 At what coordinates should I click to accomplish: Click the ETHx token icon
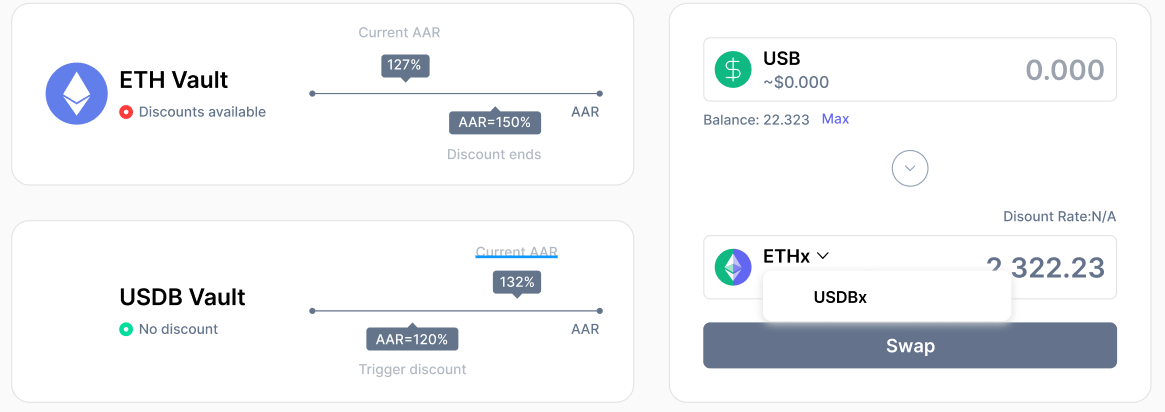733,267
